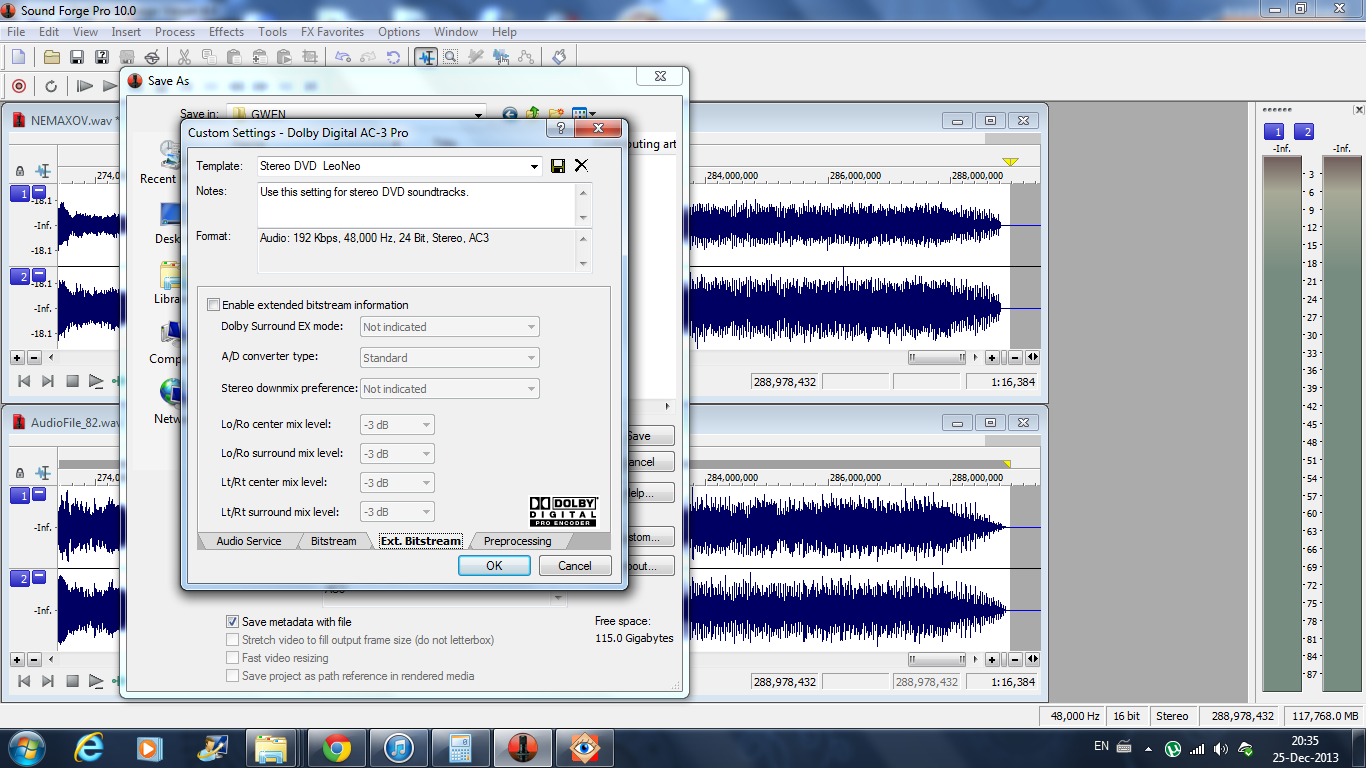Screen dimensions: 1366x768
Task: Click the volume speaker tray icon
Action: (x=1220, y=748)
